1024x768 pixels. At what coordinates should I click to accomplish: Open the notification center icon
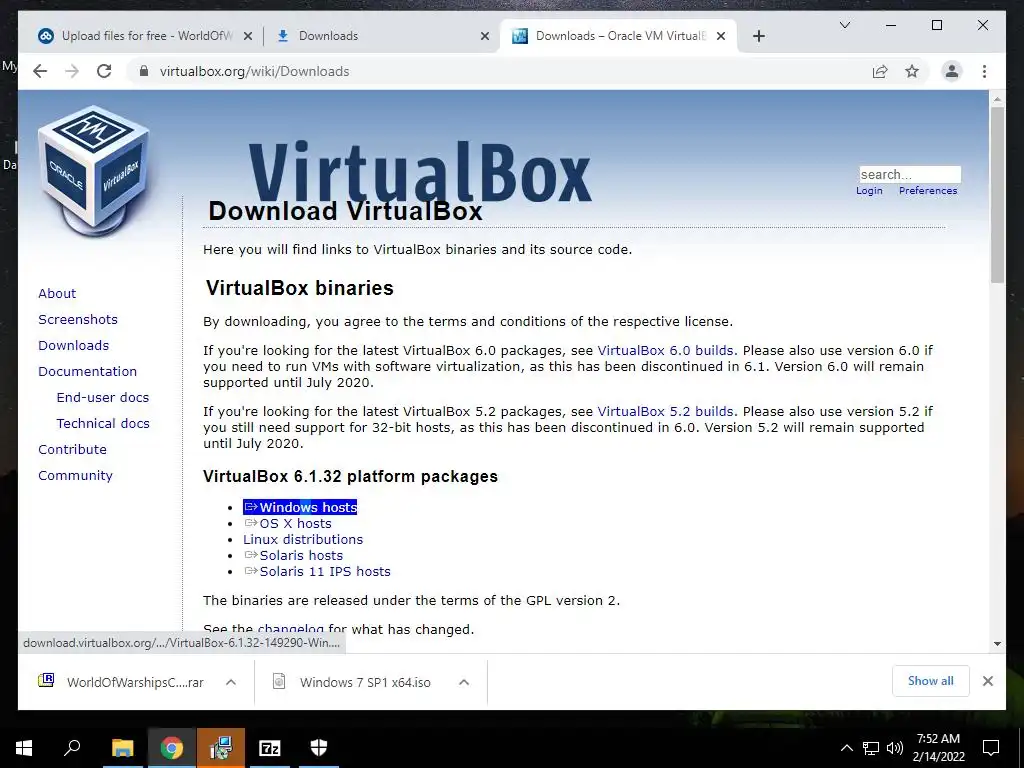click(991, 748)
